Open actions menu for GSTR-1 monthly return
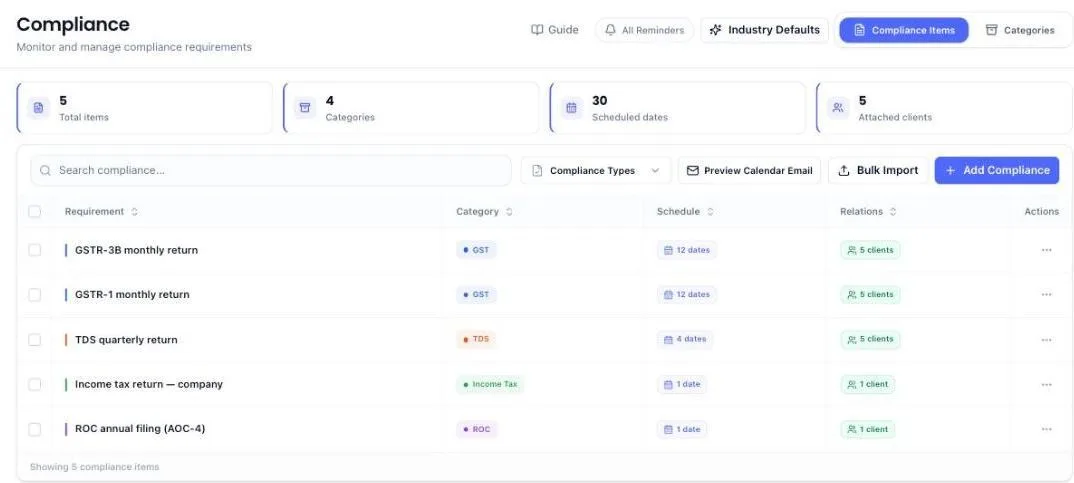Viewport: 1074px width, 483px height. click(x=1046, y=295)
